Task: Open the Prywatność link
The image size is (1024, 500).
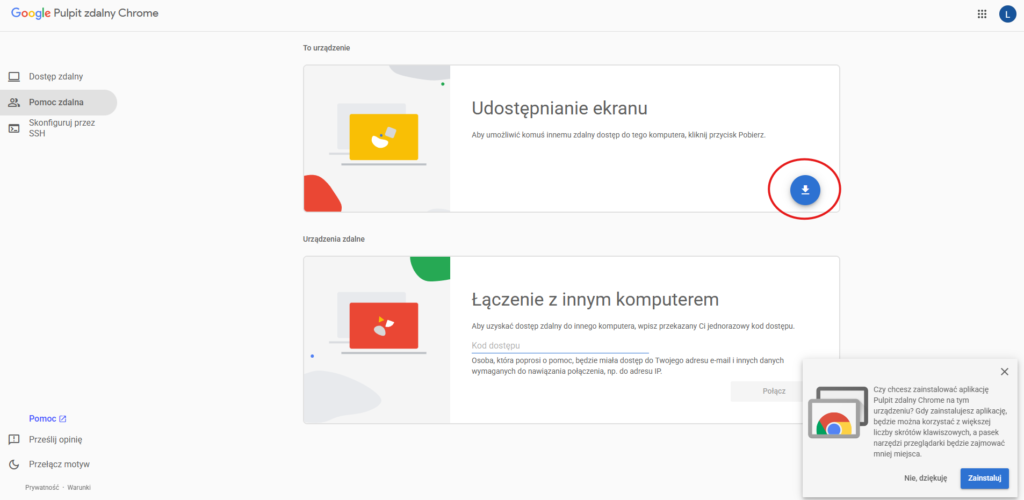Action: (x=42, y=488)
